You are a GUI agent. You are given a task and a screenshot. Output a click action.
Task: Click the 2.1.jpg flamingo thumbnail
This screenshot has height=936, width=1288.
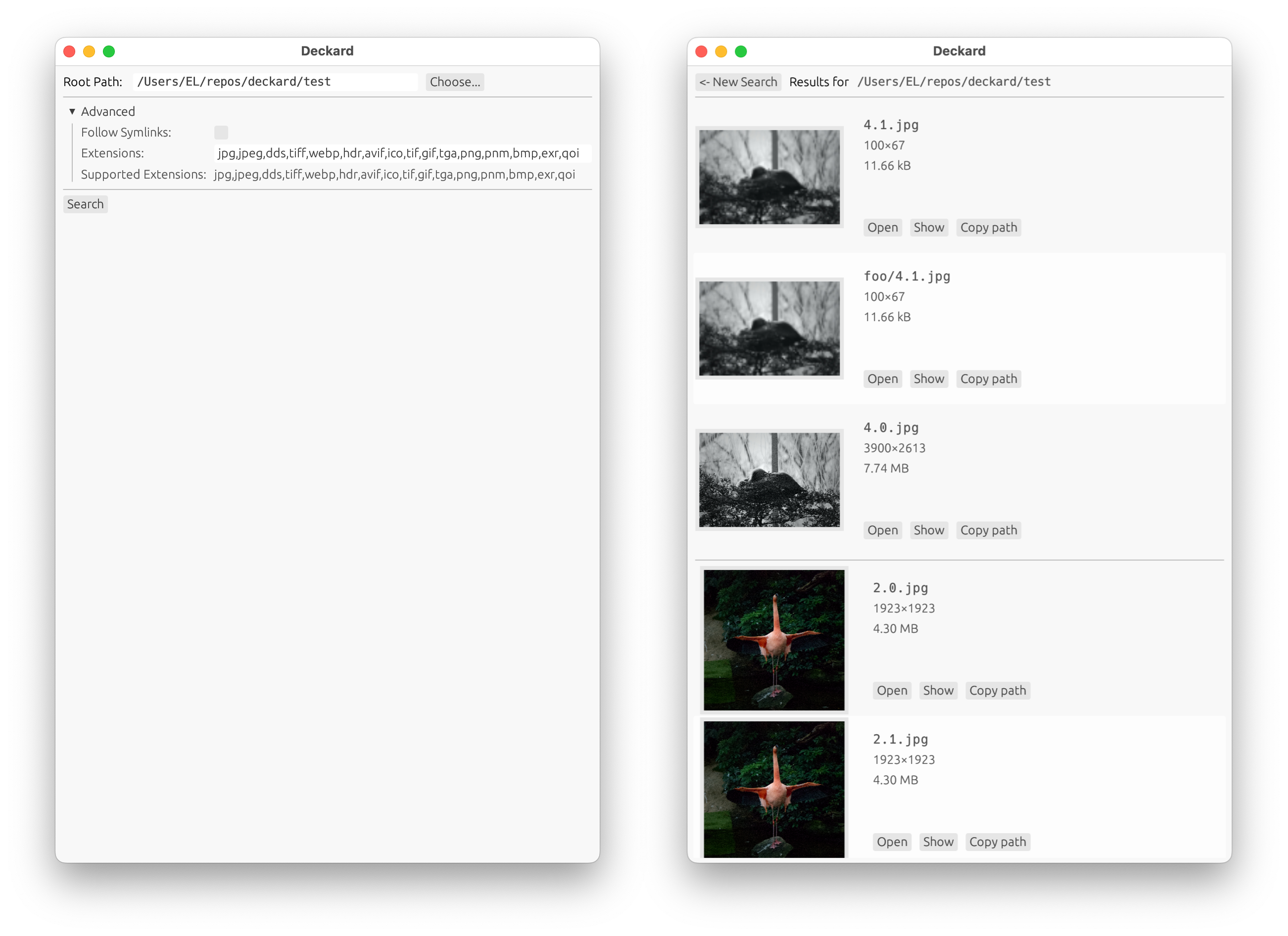click(773, 789)
